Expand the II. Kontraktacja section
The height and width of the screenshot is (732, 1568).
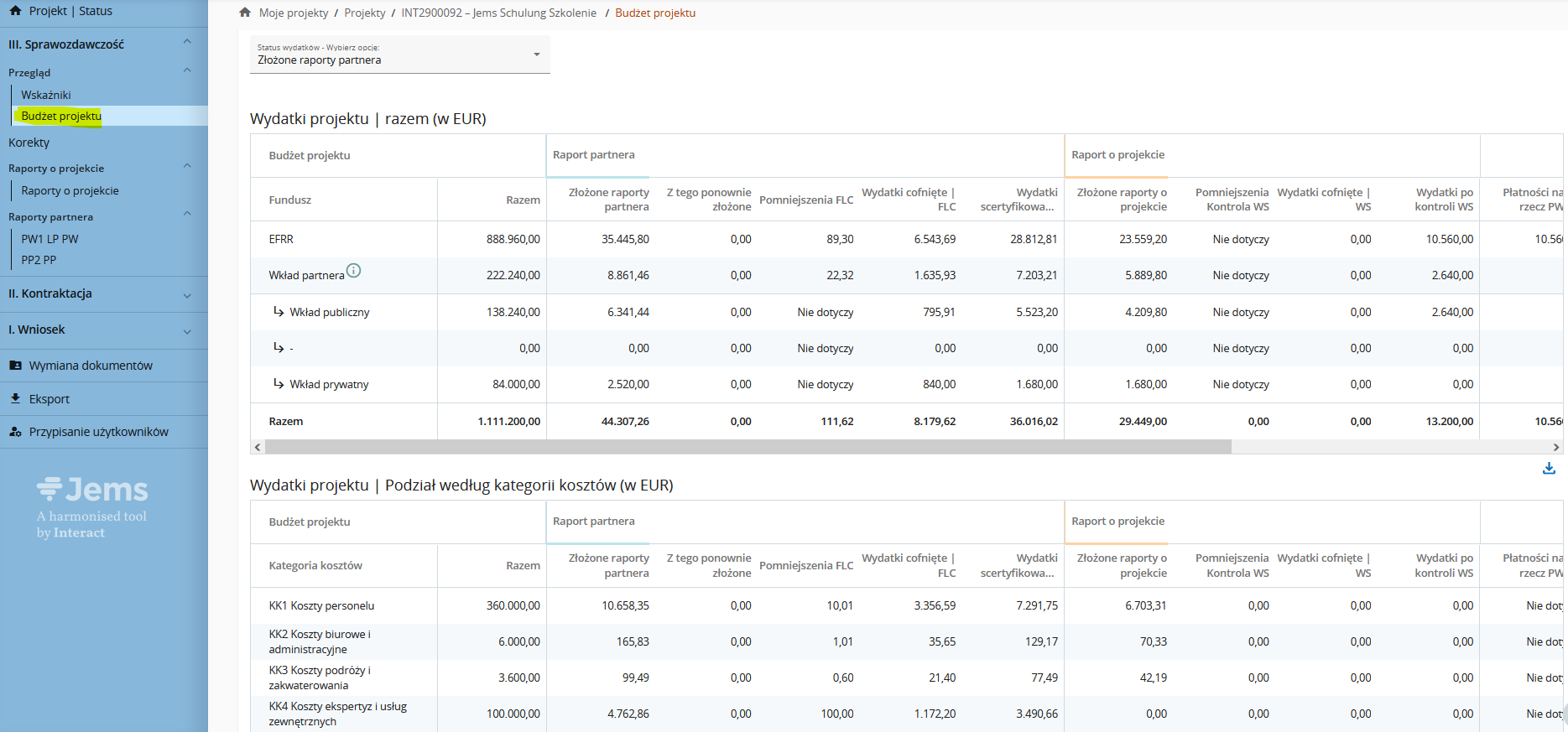187,295
